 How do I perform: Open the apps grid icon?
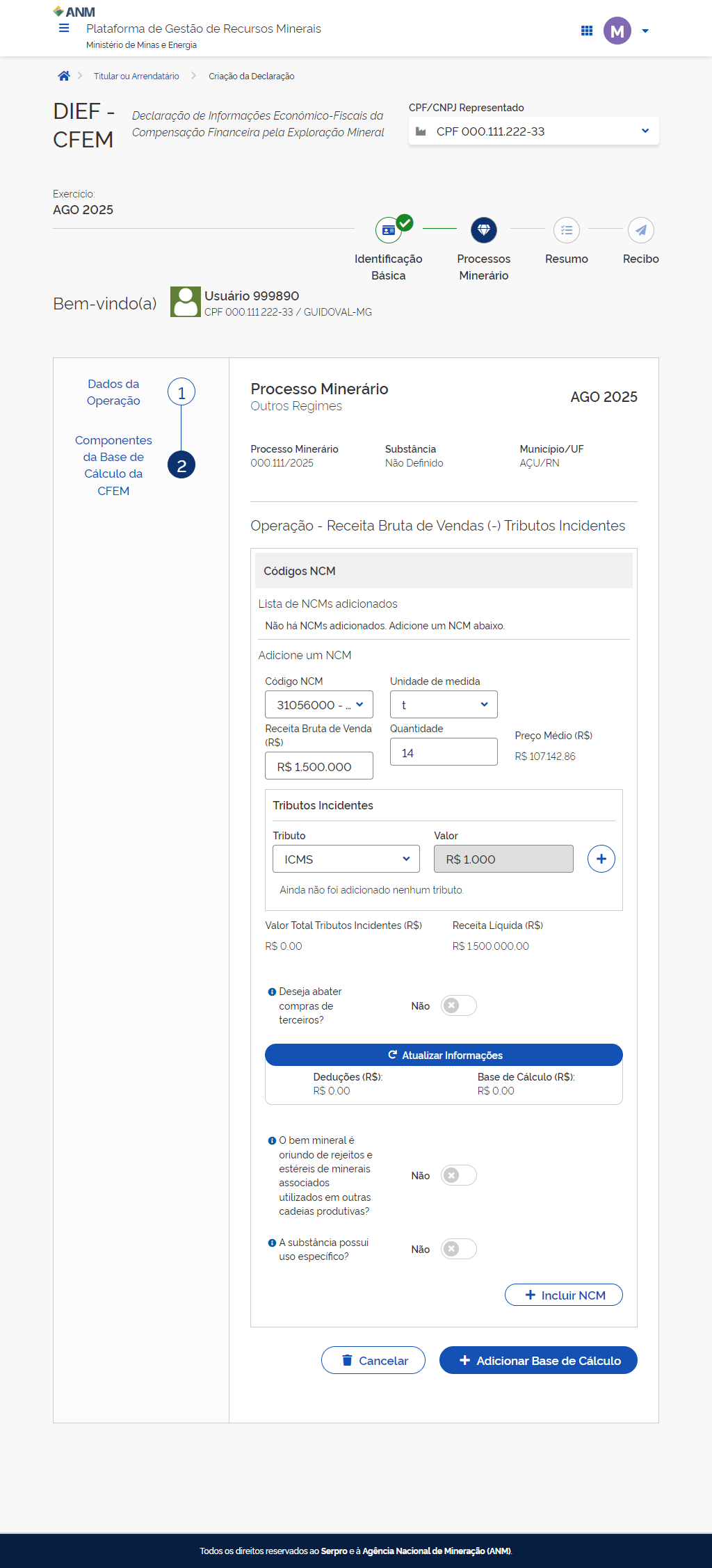(587, 31)
